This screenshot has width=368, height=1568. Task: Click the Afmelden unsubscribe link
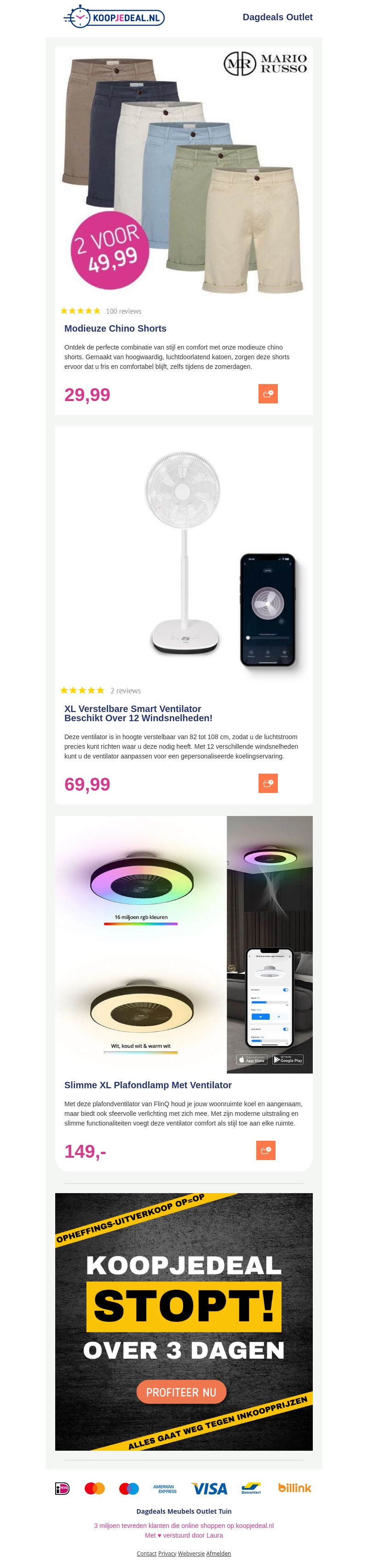(x=218, y=1553)
